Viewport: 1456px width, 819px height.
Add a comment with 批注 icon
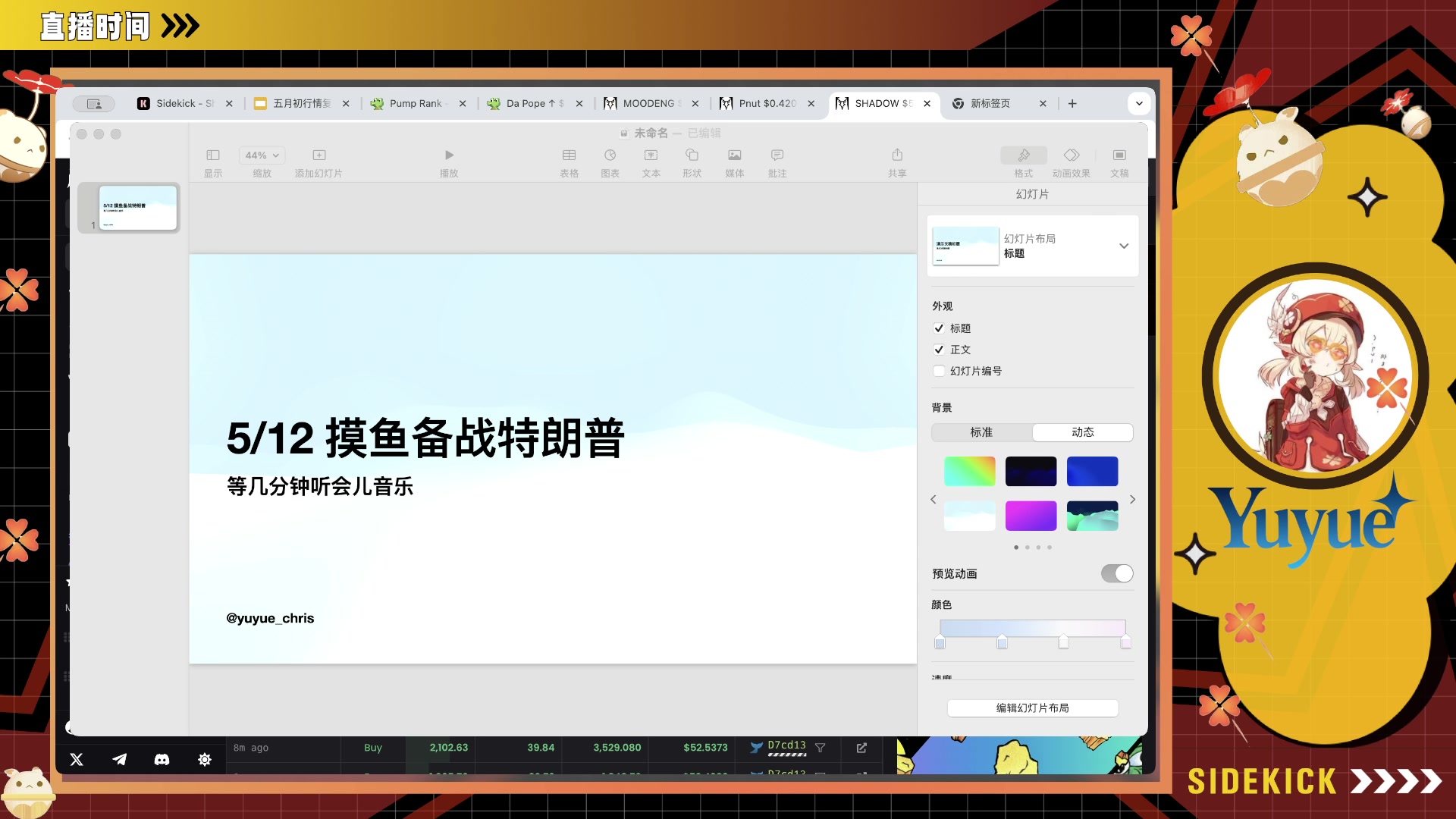coord(777,155)
